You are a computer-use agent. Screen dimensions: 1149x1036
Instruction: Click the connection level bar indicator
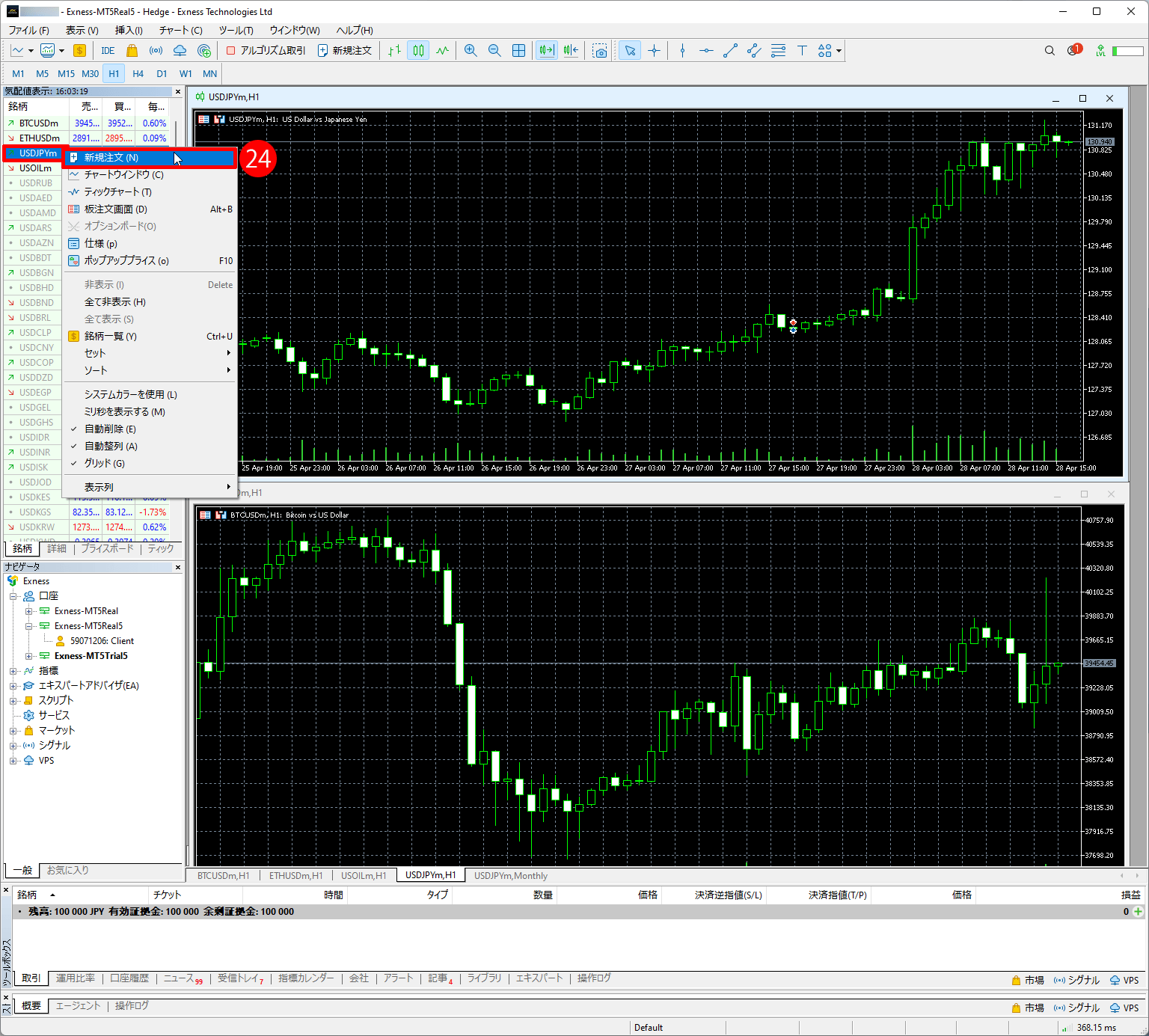pyautogui.click(x=1127, y=51)
